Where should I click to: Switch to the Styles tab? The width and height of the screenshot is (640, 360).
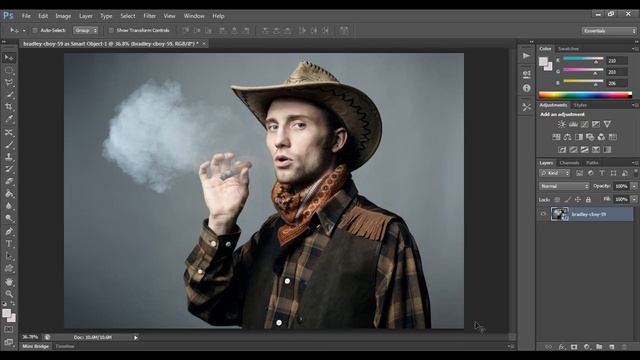[x=580, y=105]
